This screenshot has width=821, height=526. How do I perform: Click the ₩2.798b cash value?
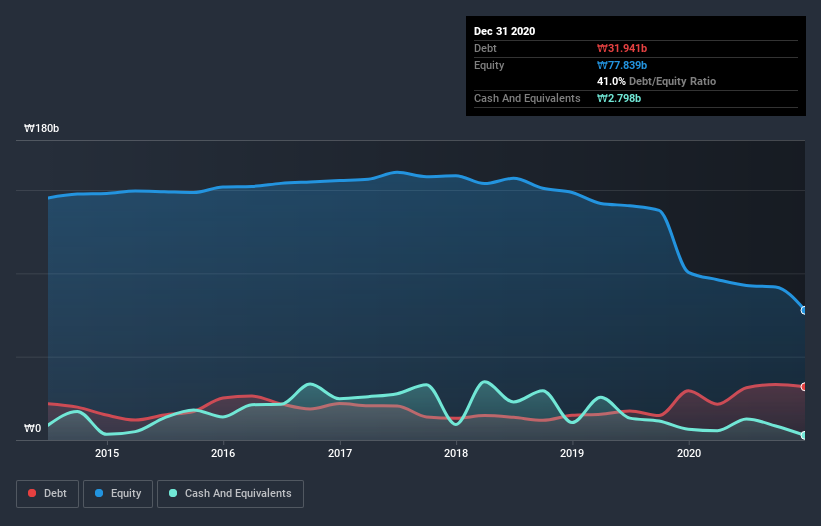[x=619, y=98]
